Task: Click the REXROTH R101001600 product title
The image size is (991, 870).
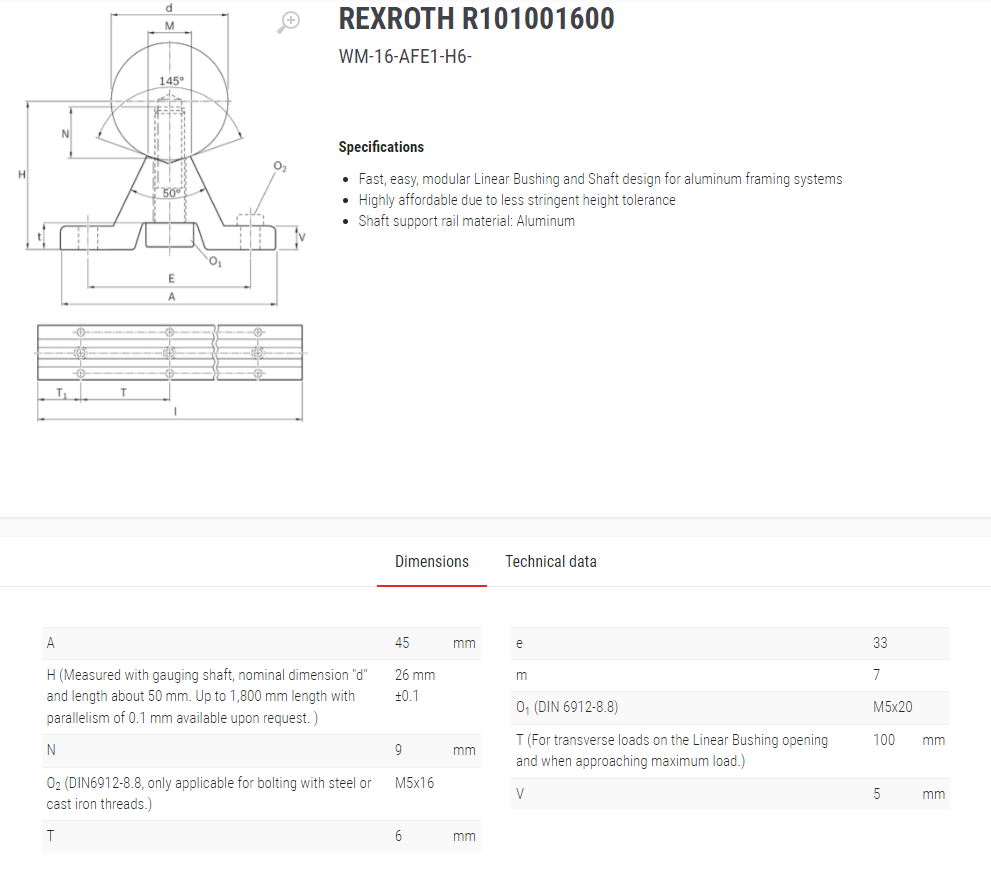Action: (476, 19)
